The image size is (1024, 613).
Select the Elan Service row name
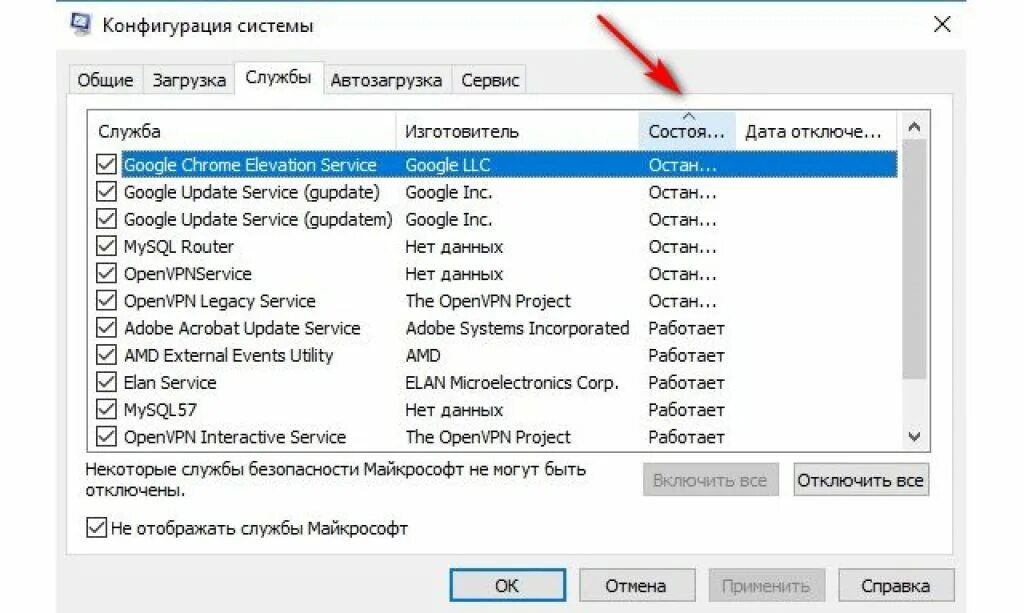[170, 383]
